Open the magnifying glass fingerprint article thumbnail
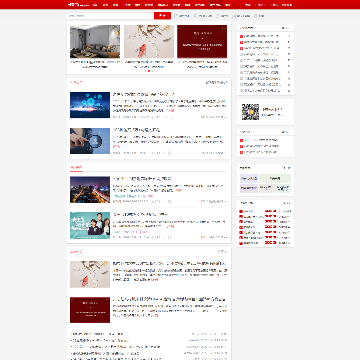Viewport: 360px width, 360px height. click(90, 141)
